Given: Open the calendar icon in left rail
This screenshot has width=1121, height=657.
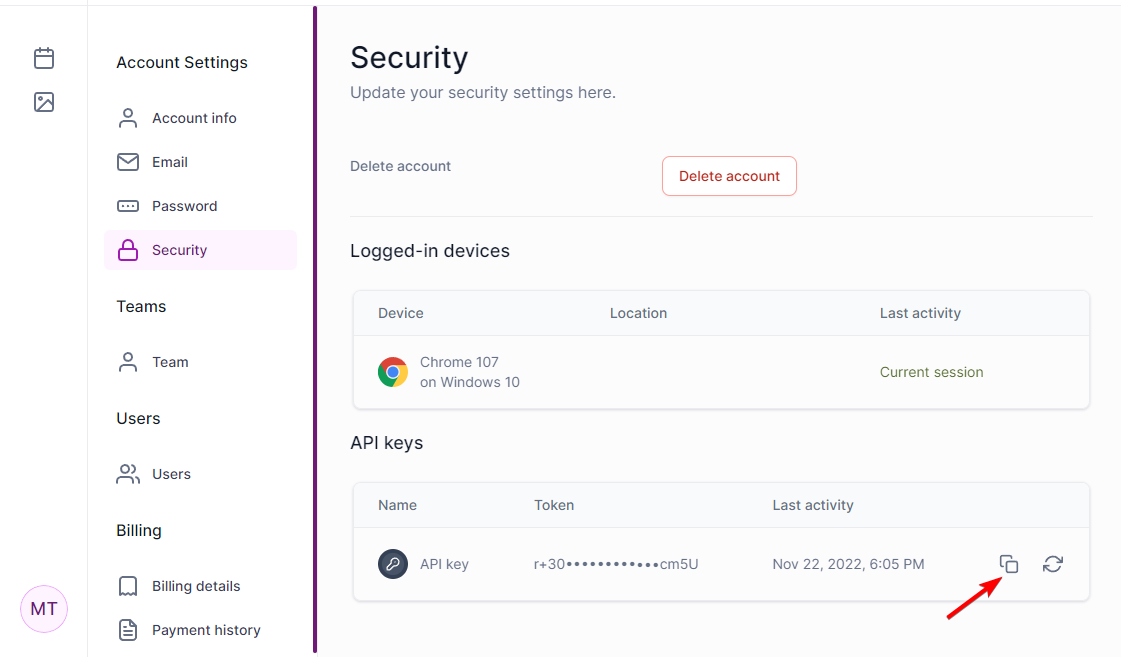Looking at the screenshot, I should point(44,58).
